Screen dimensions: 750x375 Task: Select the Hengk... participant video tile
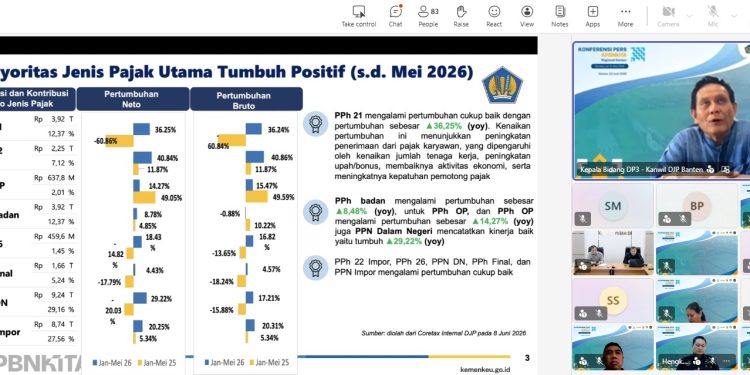click(x=697, y=347)
